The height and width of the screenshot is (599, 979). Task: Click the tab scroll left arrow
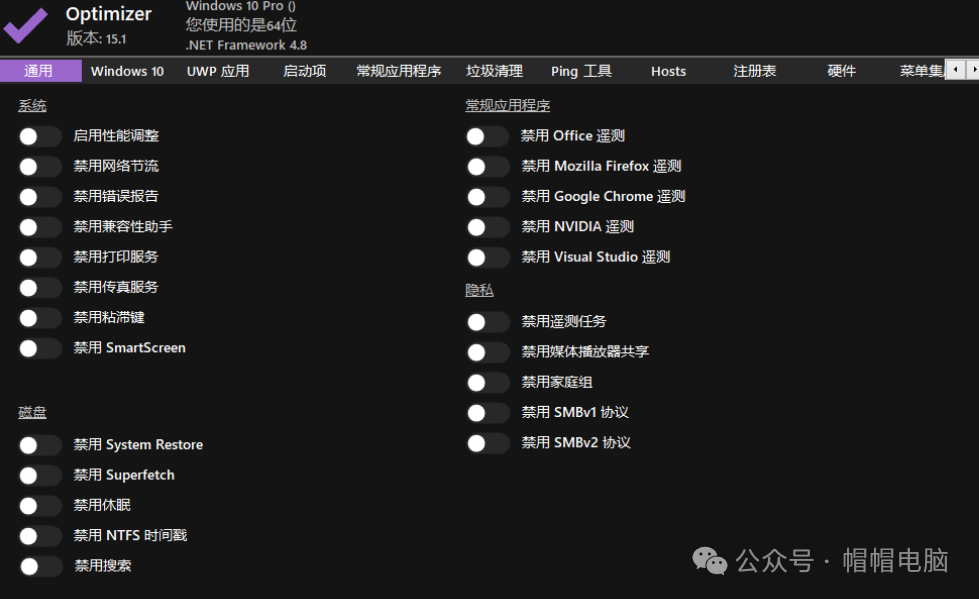(955, 69)
